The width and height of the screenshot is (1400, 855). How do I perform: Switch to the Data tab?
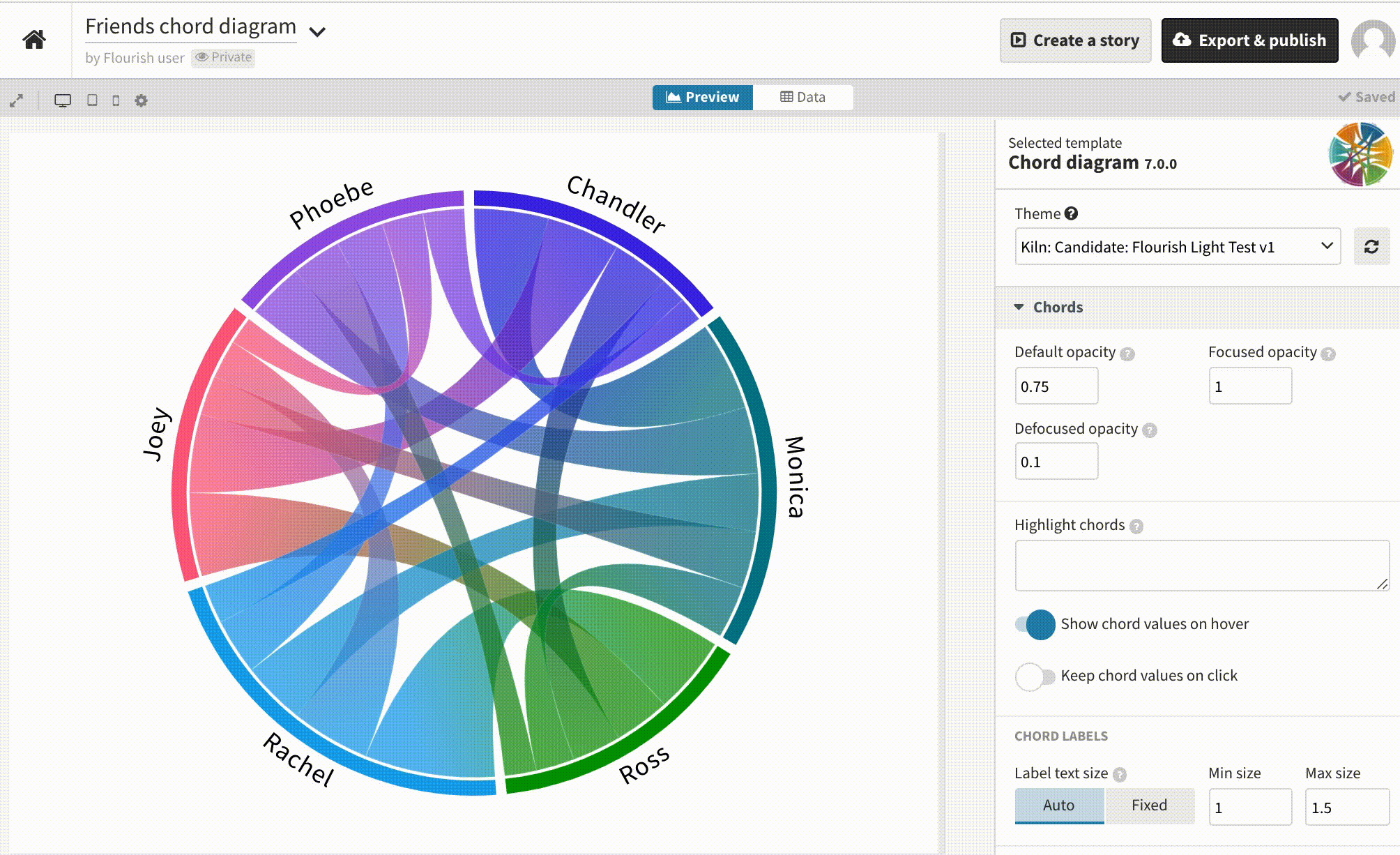pyautogui.click(x=802, y=98)
